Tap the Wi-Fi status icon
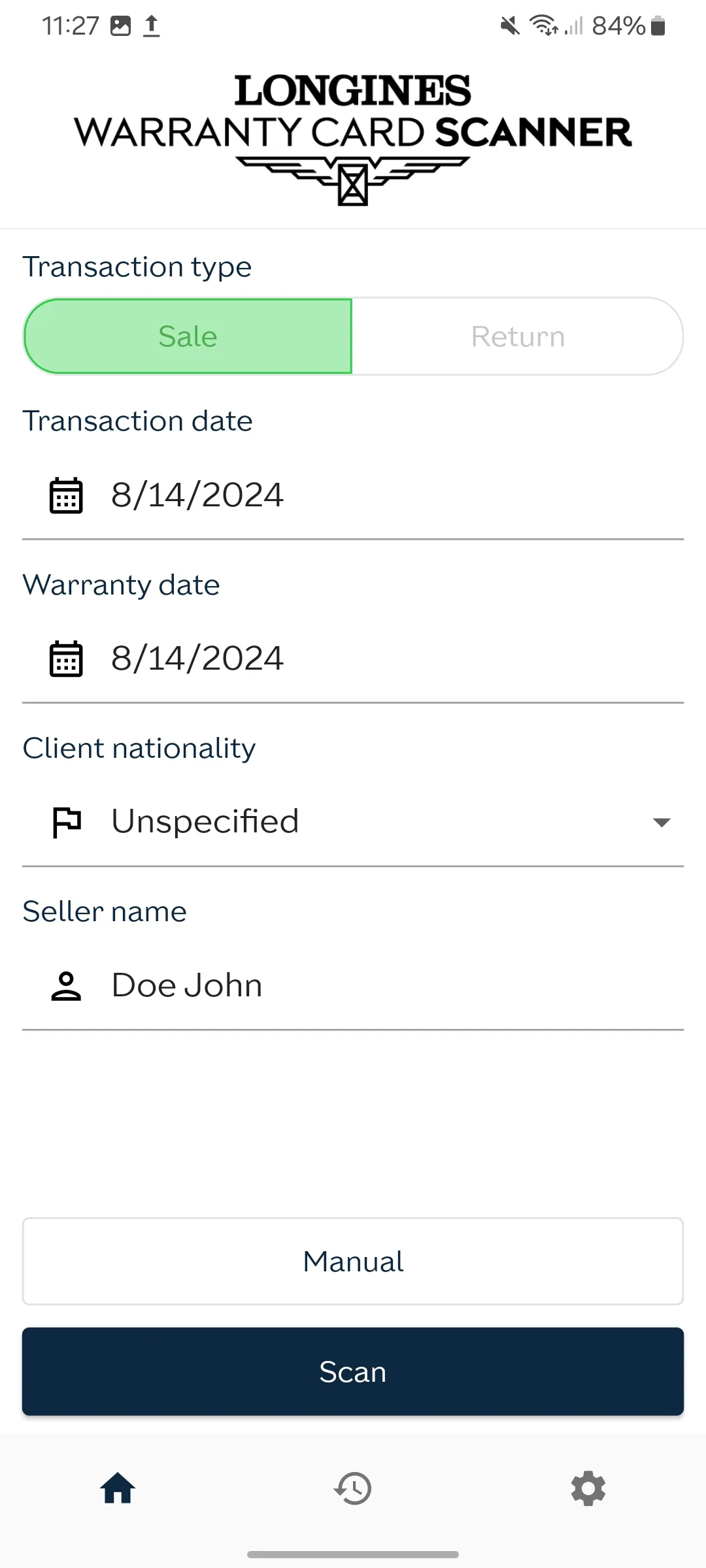The image size is (706, 1568). tap(543, 26)
